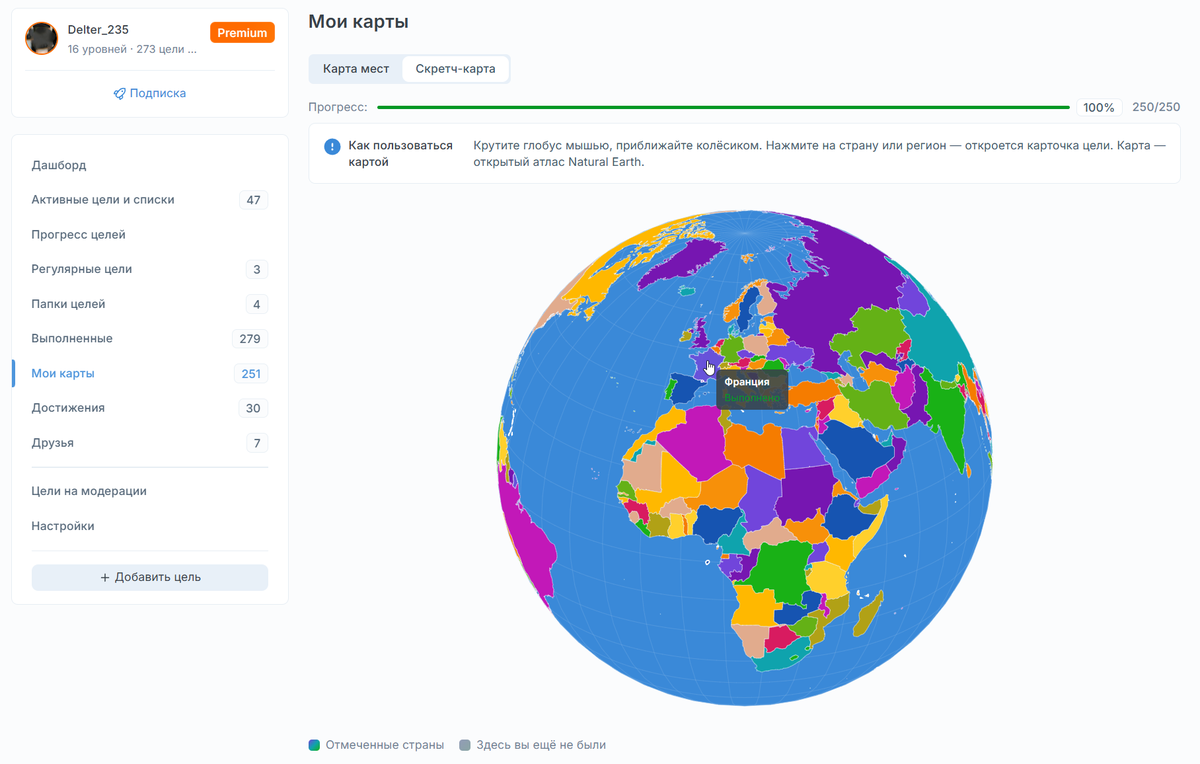This screenshot has height=764, width=1200.
Task: Open the Подписка subscription link
Action: [x=150, y=93]
